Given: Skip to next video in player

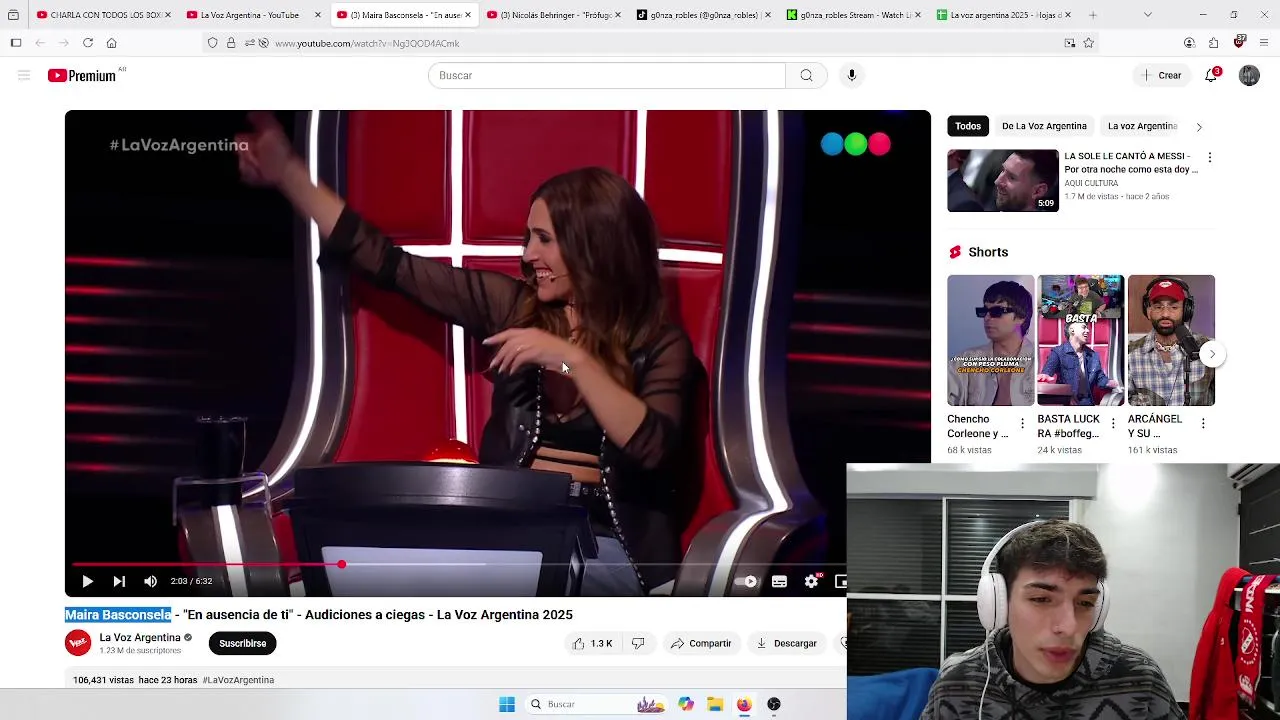Looking at the screenshot, I should (x=119, y=581).
